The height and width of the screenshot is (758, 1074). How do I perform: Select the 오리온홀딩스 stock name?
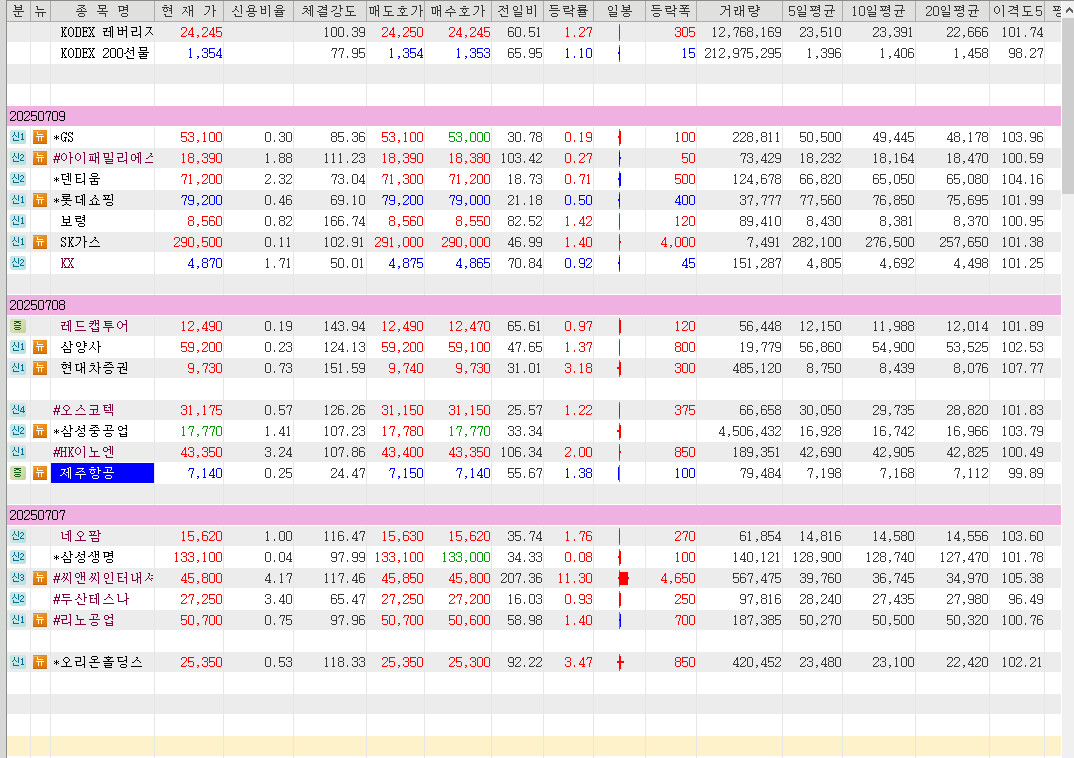click(x=98, y=662)
